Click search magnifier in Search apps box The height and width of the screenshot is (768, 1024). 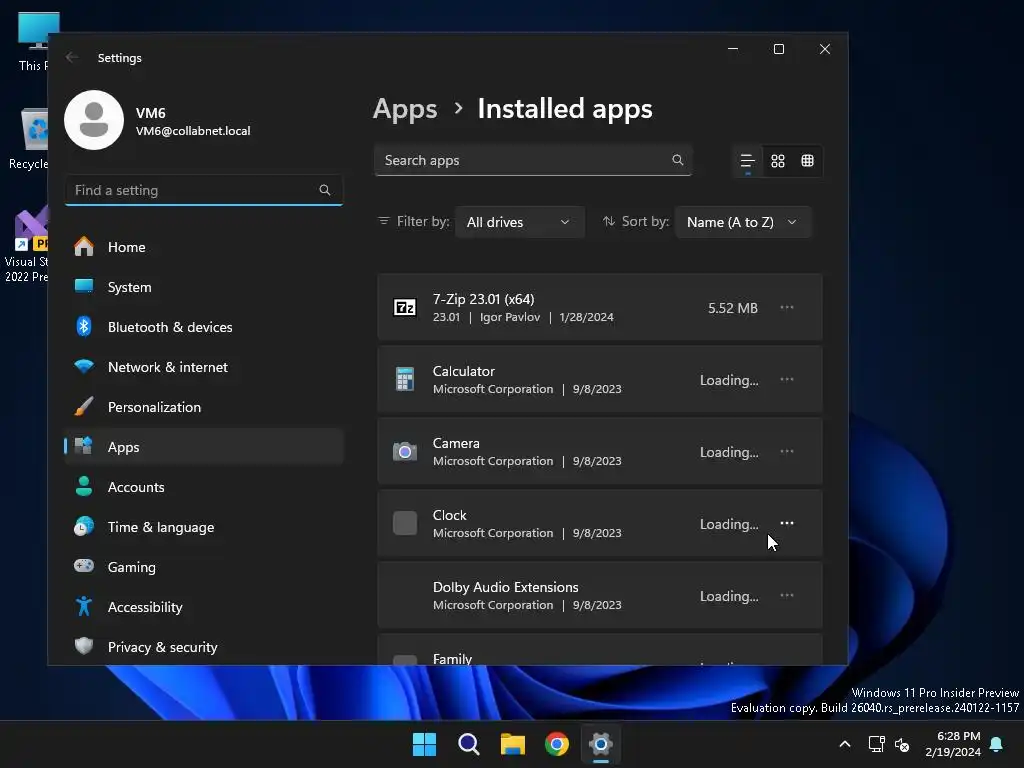677,160
